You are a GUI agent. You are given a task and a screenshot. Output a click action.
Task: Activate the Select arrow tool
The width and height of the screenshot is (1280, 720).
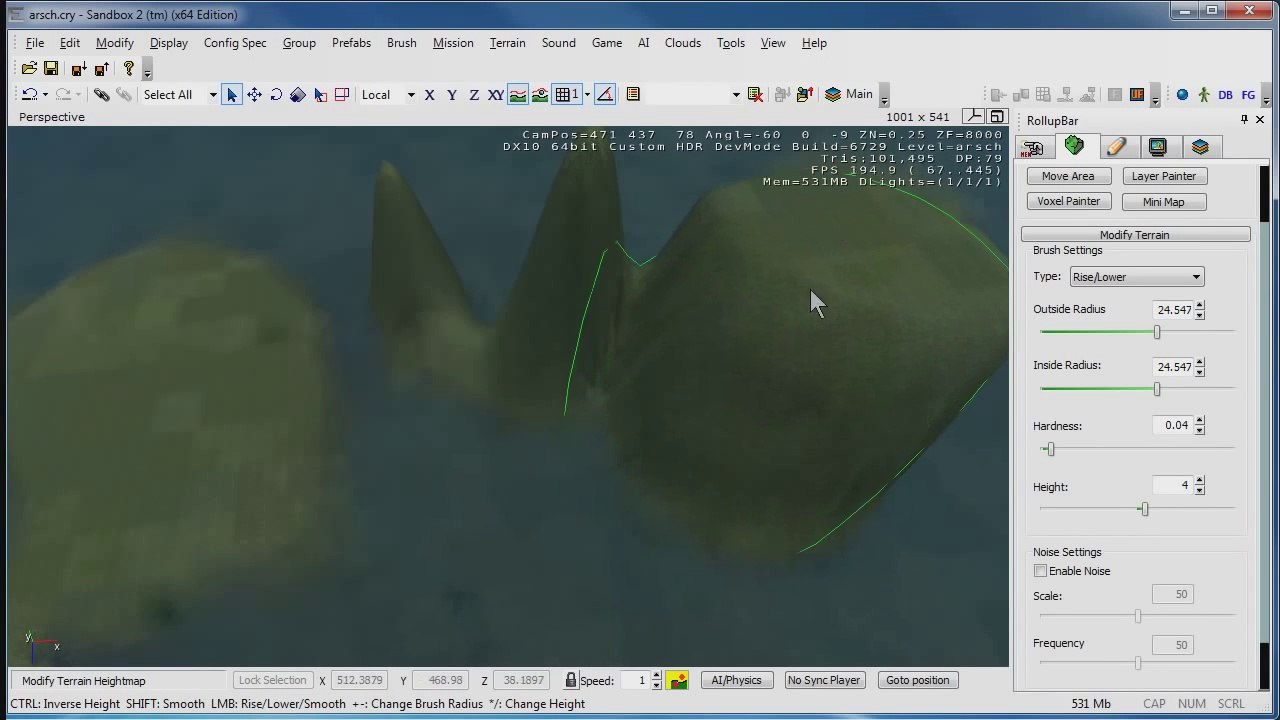[x=232, y=95]
